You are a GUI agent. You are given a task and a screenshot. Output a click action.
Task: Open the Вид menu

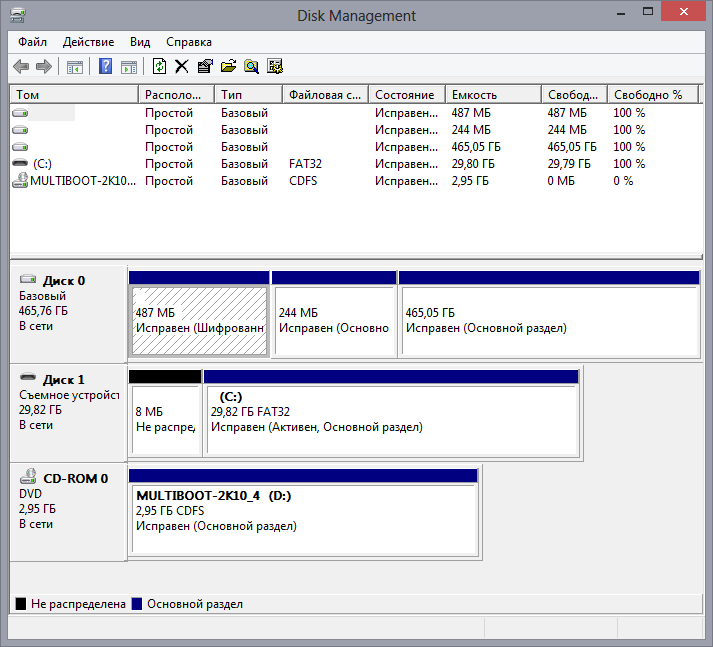pos(140,42)
